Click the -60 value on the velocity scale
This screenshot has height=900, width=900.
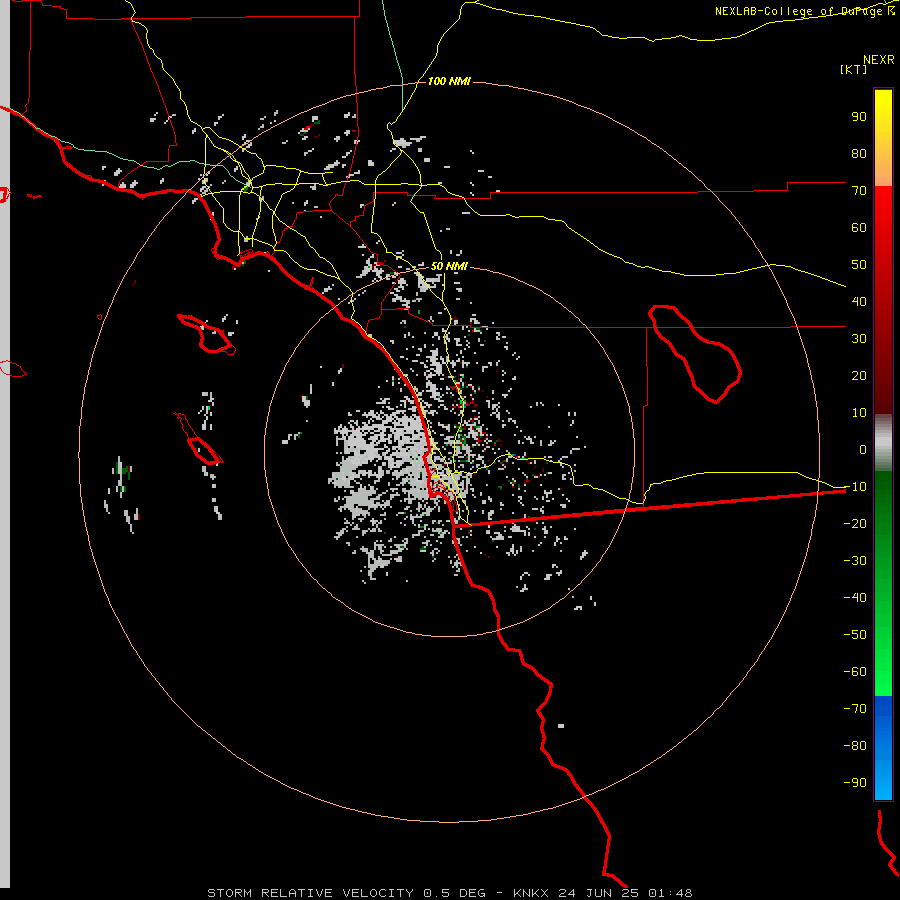tap(855, 672)
